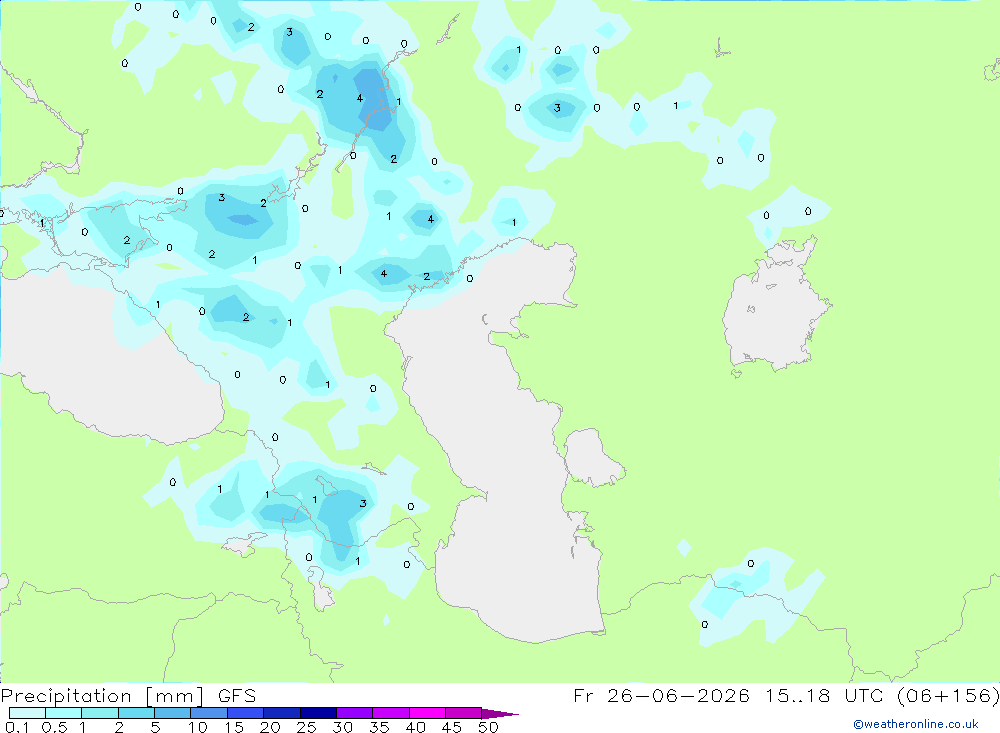
Task: Click the 35–40 mm legend color swatch
Action: point(391,713)
